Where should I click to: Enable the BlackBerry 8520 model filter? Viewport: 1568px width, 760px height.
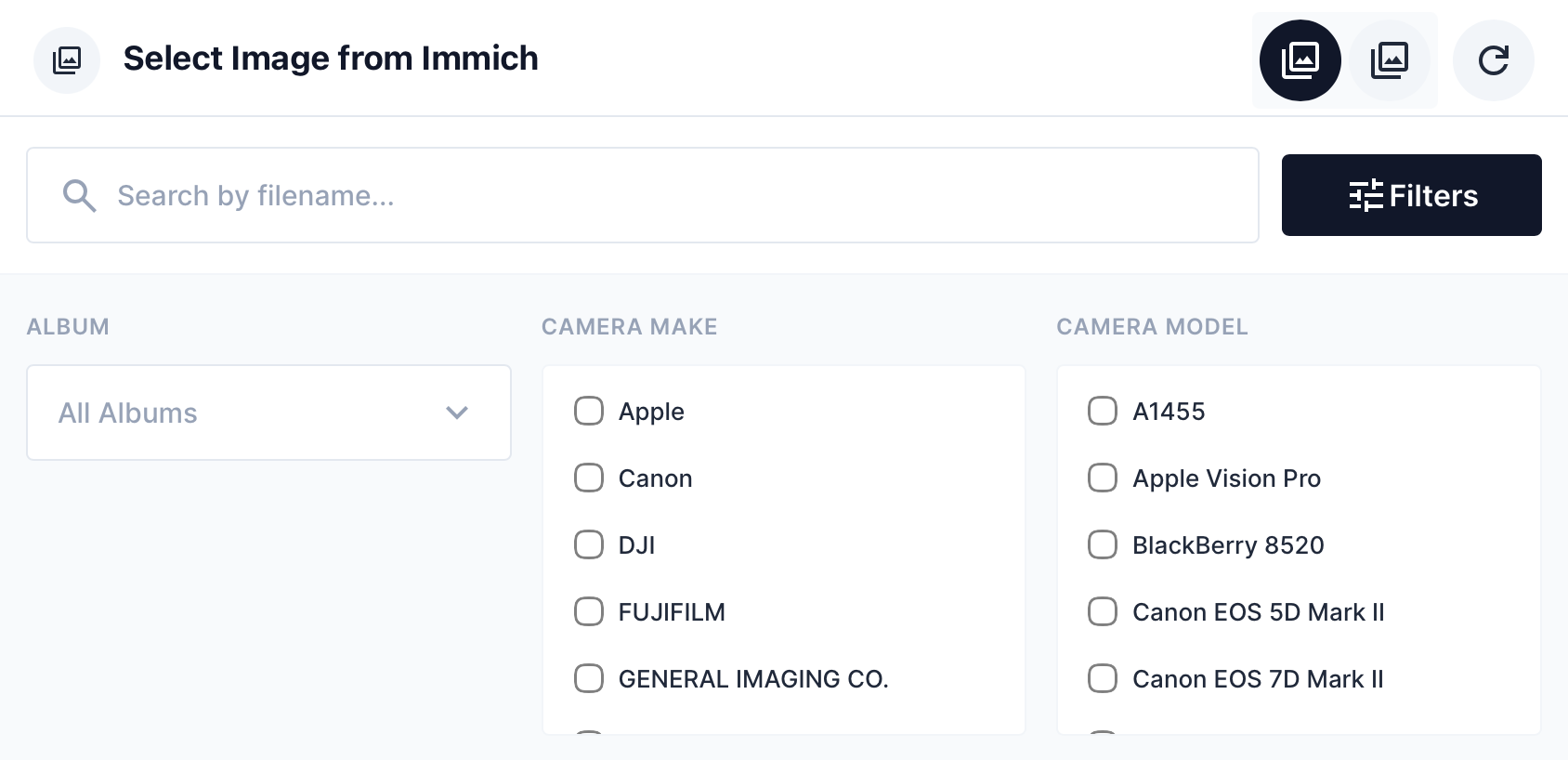pyautogui.click(x=1102, y=544)
